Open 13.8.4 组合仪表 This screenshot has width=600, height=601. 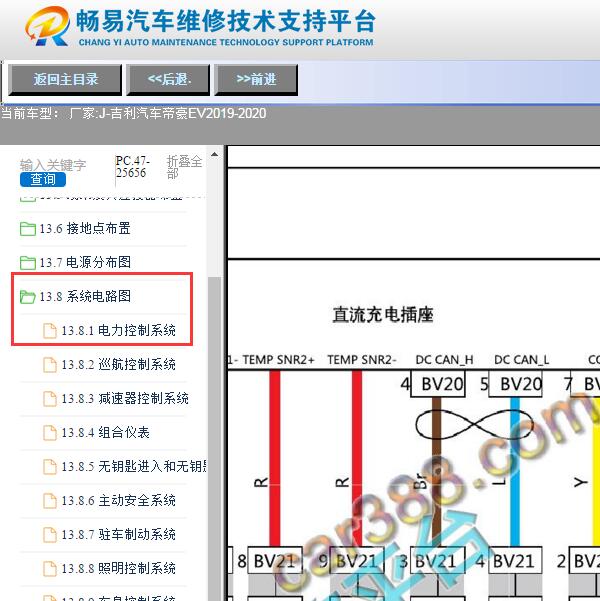[x=105, y=432]
